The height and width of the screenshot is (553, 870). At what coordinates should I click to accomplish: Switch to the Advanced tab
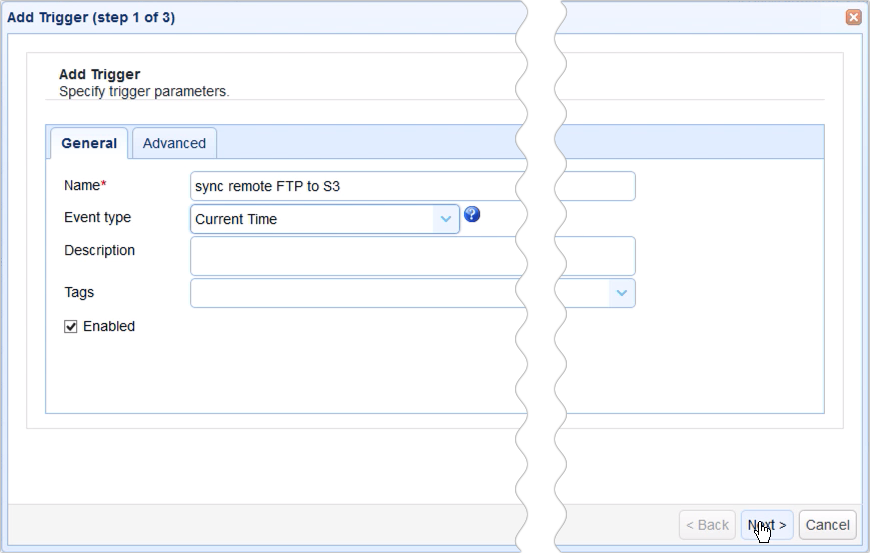pyautogui.click(x=174, y=143)
